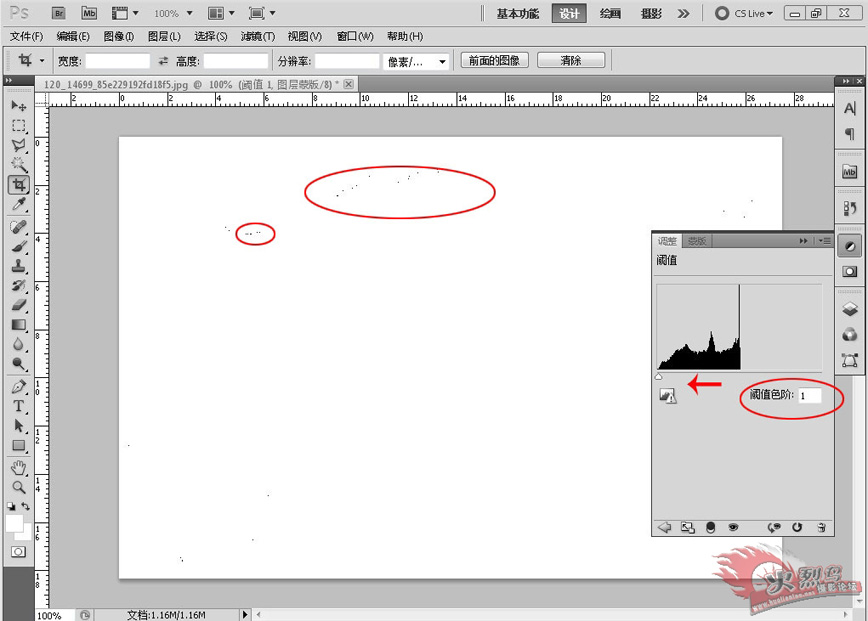Select the Move tool
The image size is (868, 621).
click(18, 106)
